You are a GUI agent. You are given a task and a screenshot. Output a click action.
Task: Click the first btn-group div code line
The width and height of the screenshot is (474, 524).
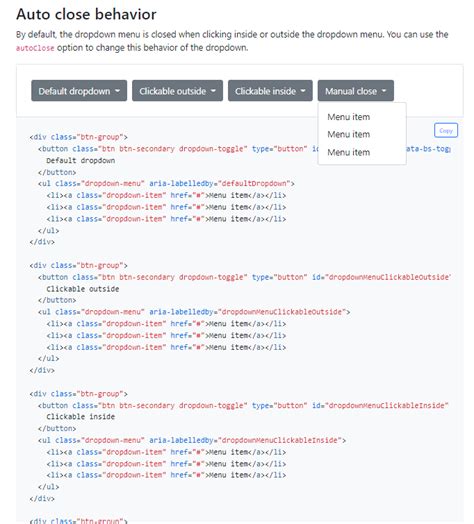tap(79, 137)
